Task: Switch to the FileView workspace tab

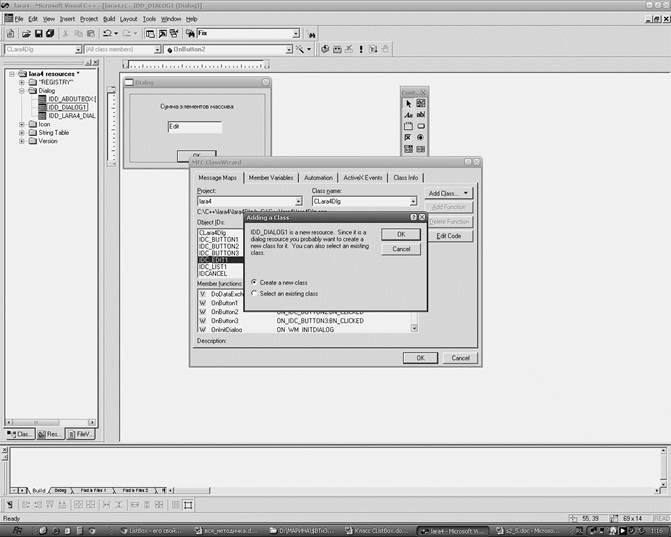Action: coord(80,434)
